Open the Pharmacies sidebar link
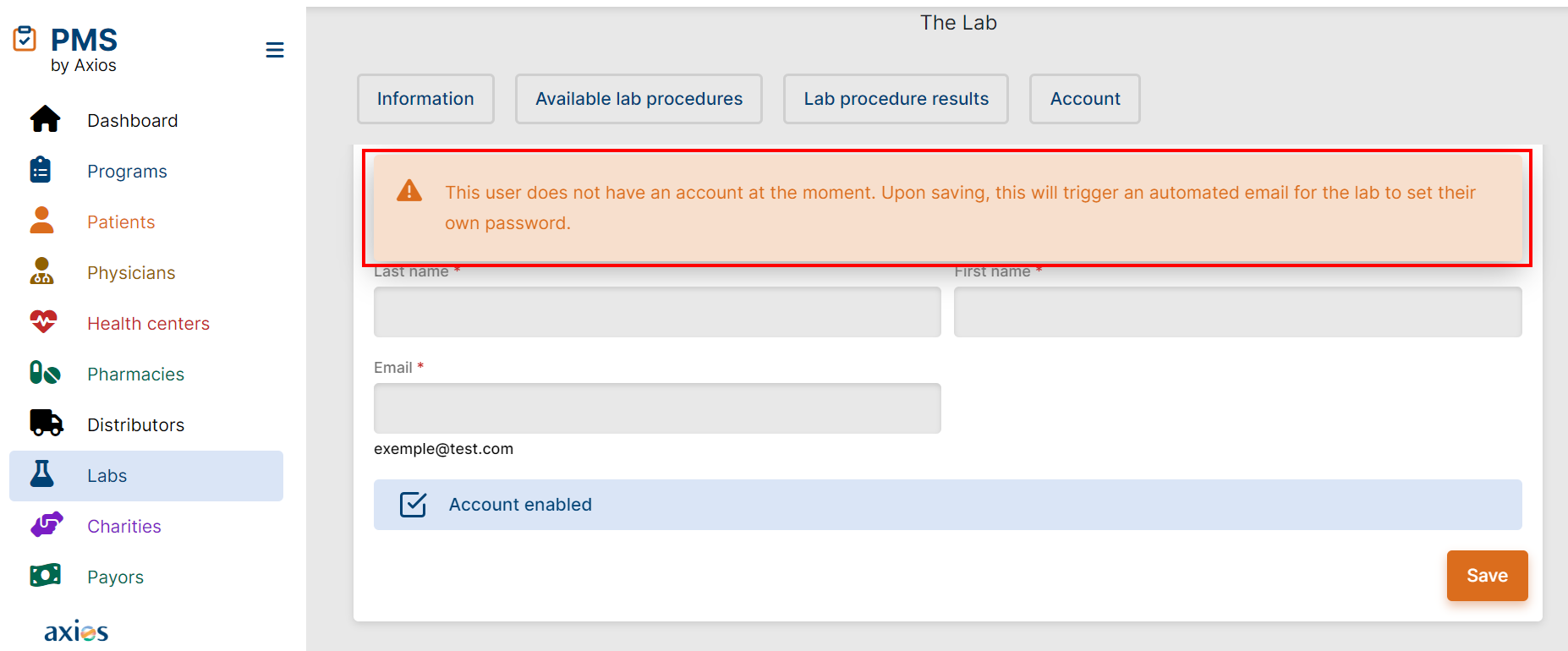The image size is (1568, 651). point(135,374)
